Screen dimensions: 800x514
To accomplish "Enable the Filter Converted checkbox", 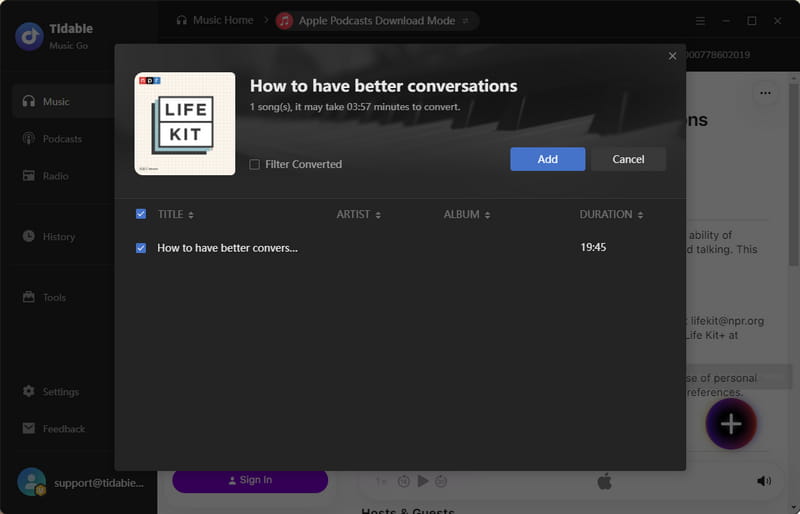I will pos(255,164).
